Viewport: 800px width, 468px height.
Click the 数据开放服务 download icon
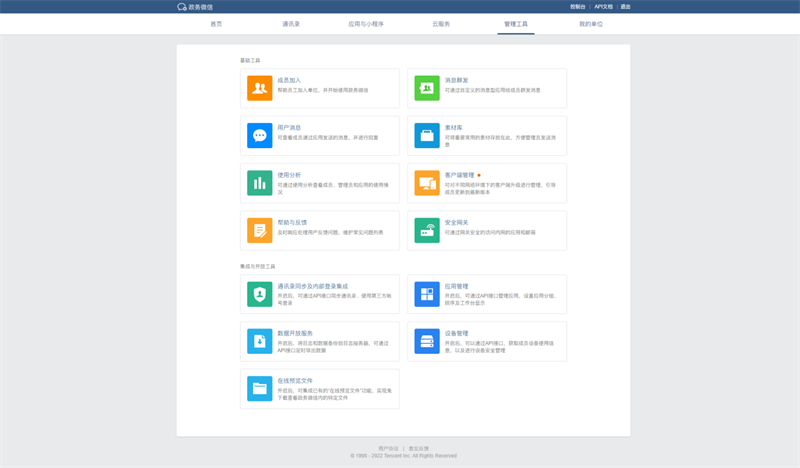[259, 341]
